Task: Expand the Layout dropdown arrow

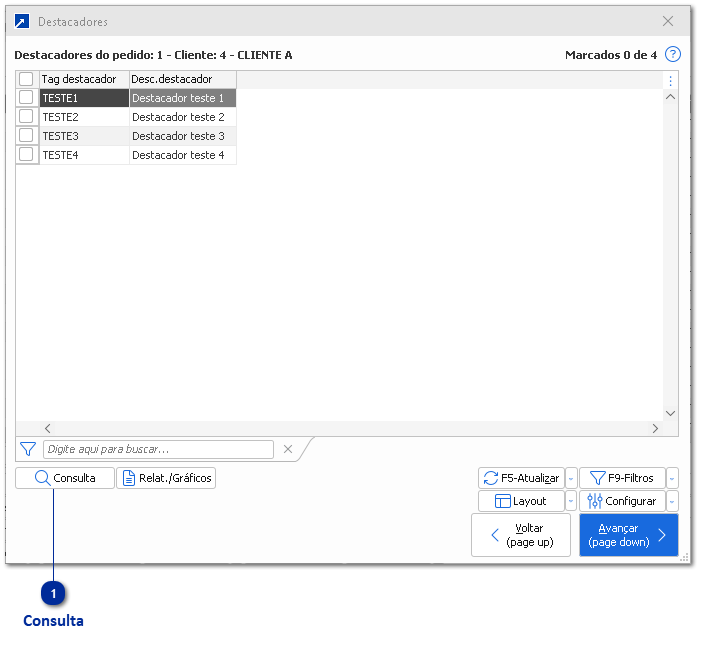Action: pos(571,501)
